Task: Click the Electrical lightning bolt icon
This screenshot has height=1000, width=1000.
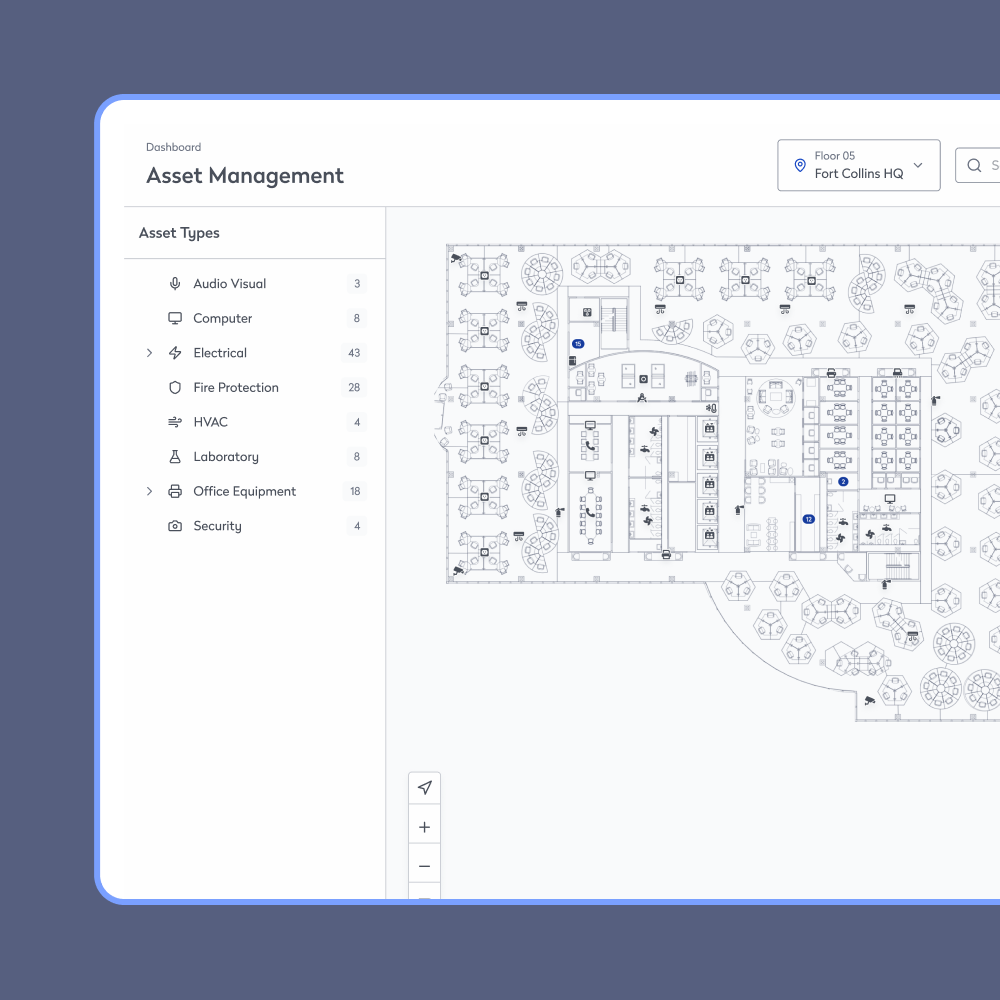Action: pos(175,353)
